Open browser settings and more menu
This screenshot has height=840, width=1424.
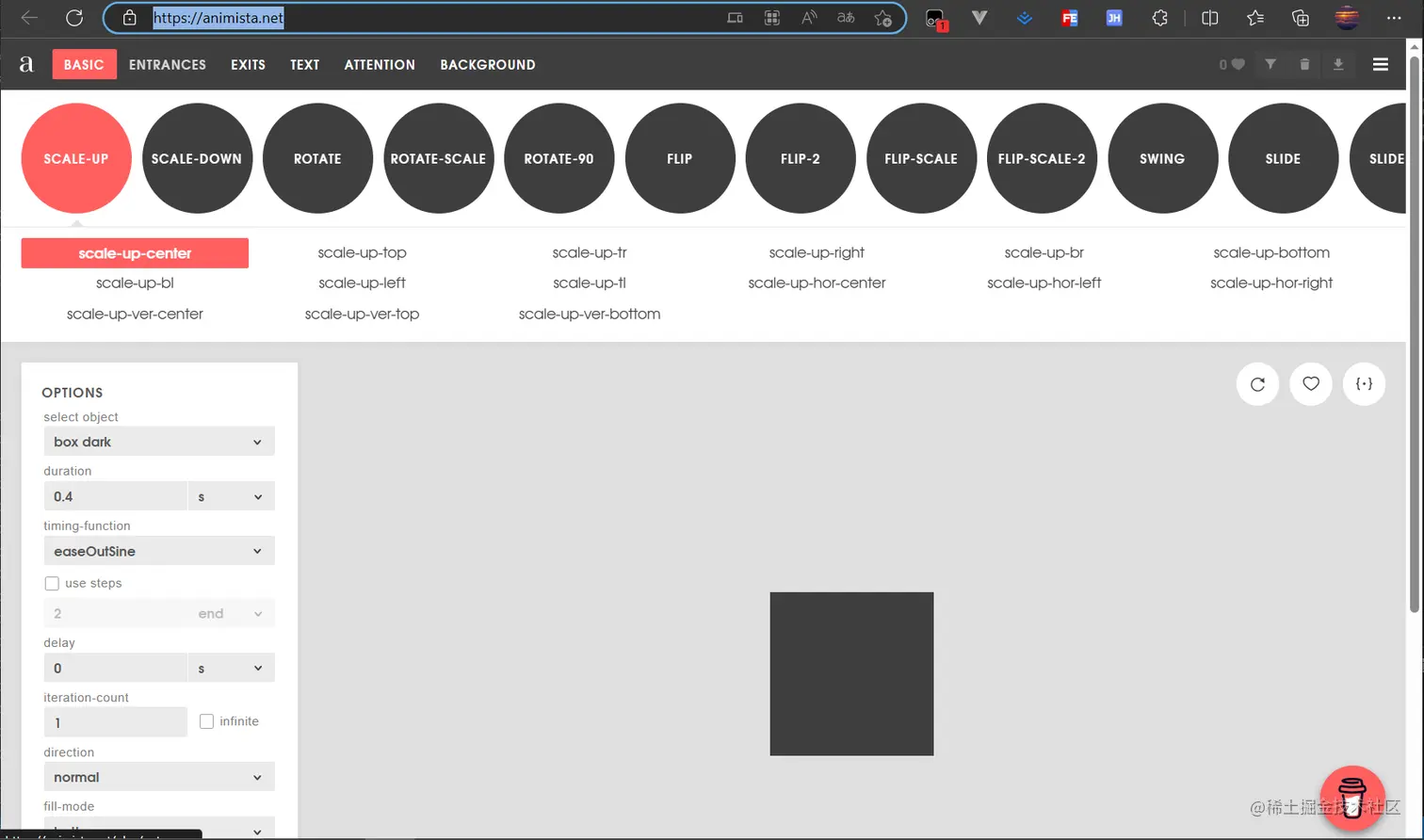click(x=1395, y=18)
